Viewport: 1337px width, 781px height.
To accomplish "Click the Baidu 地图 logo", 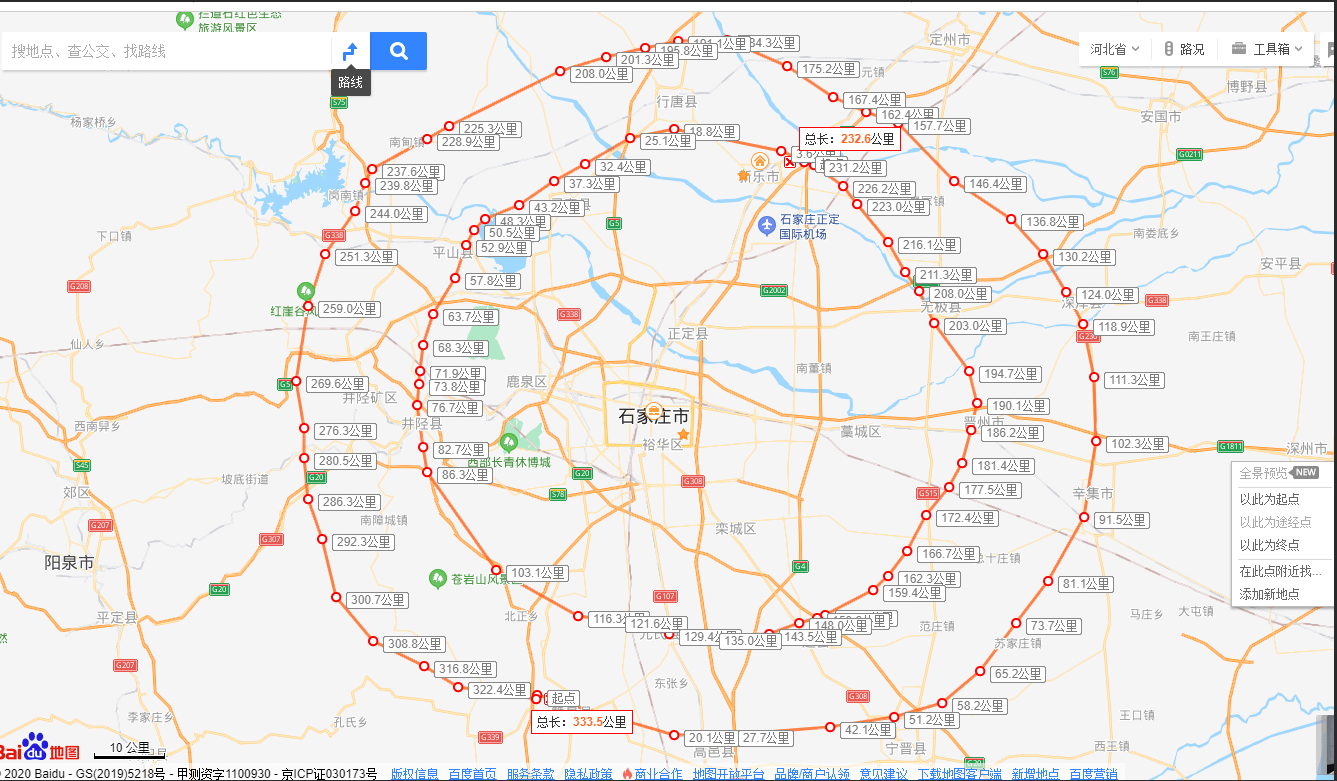I will 40,747.
